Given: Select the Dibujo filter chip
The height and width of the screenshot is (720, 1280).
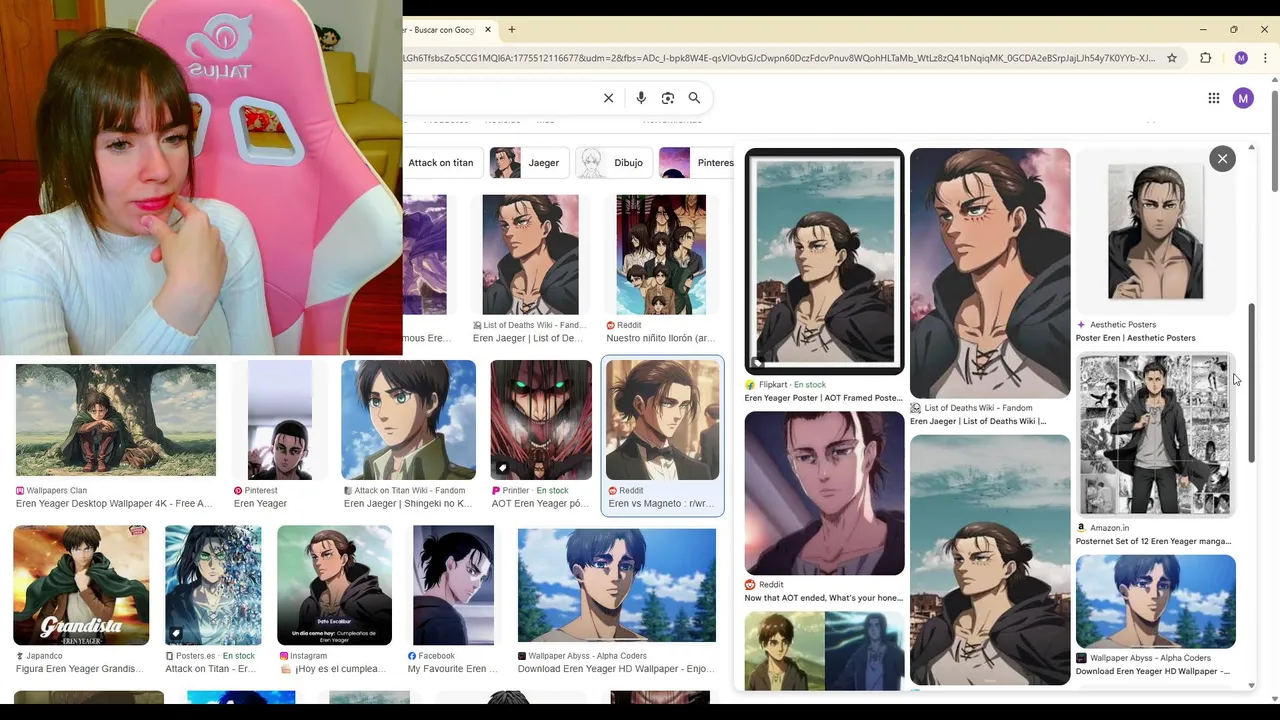Looking at the screenshot, I should (614, 163).
